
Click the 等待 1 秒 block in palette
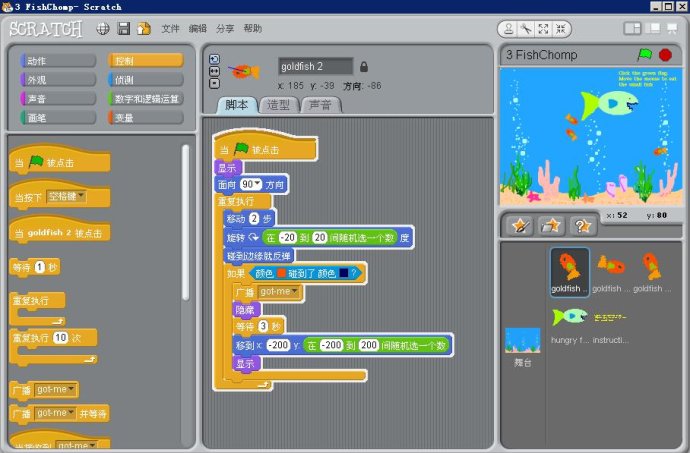(x=35, y=267)
